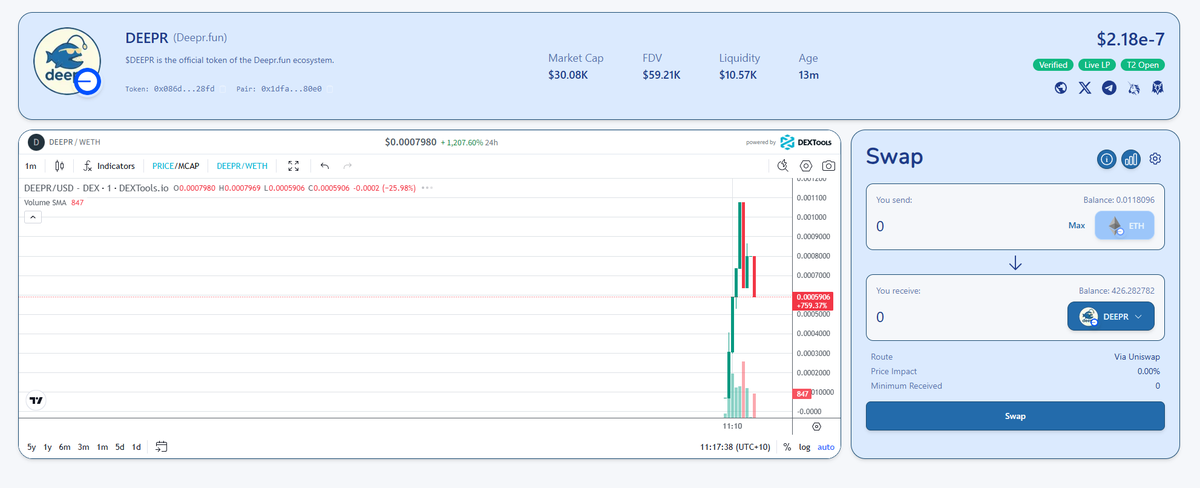Click the TradingView logo on chart
The image size is (1200, 488).
click(37, 400)
